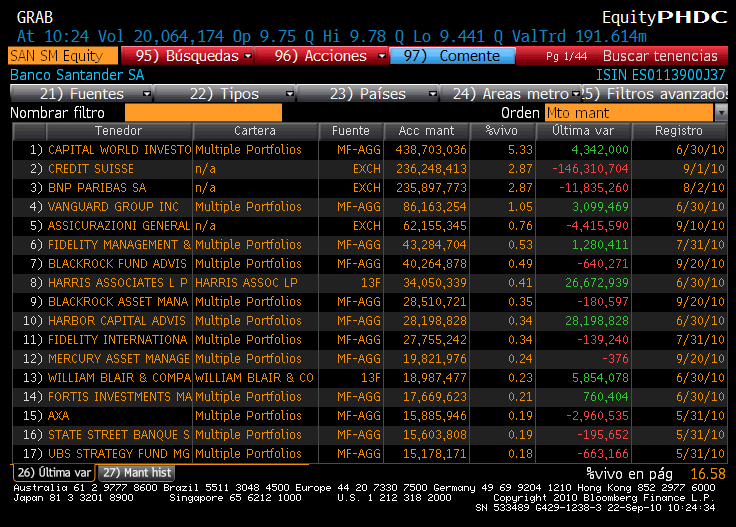The image size is (736, 527).
Task: Open the 95) Búsquedas menu
Action: point(187,56)
